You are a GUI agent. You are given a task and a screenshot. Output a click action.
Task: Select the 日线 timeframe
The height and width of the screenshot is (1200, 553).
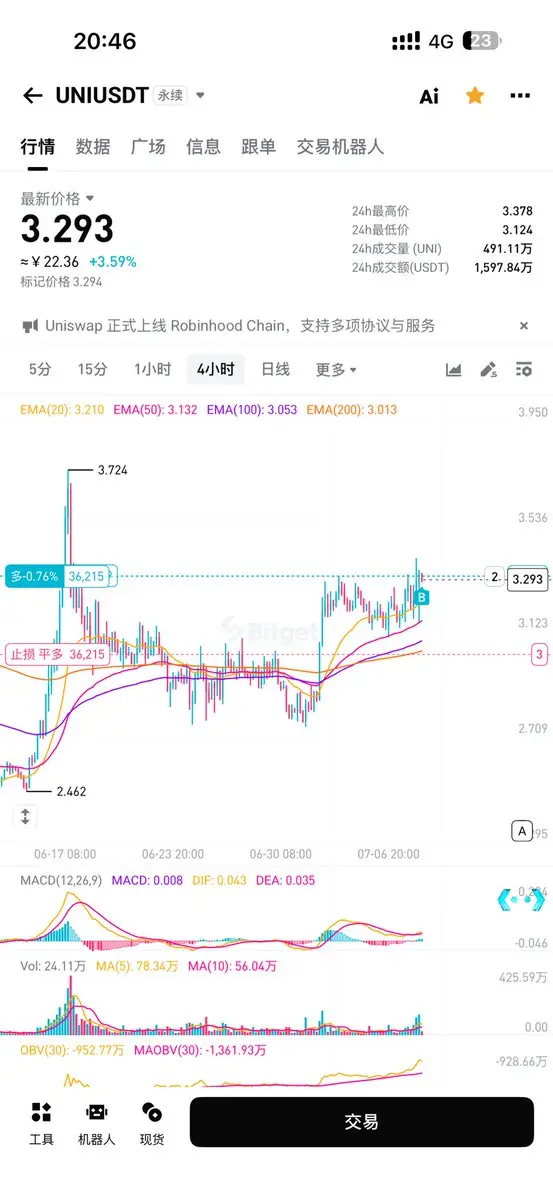[x=275, y=369]
